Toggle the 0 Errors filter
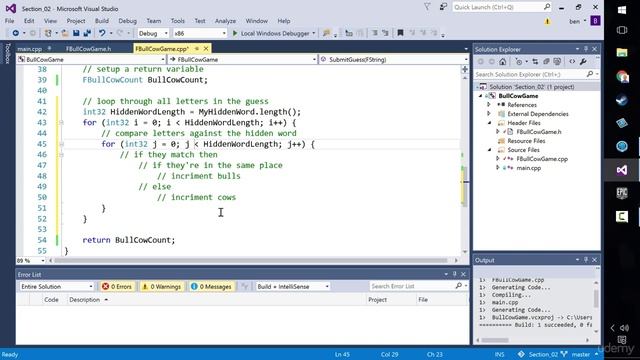The width and height of the screenshot is (640, 360). pyautogui.click(x=117, y=287)
